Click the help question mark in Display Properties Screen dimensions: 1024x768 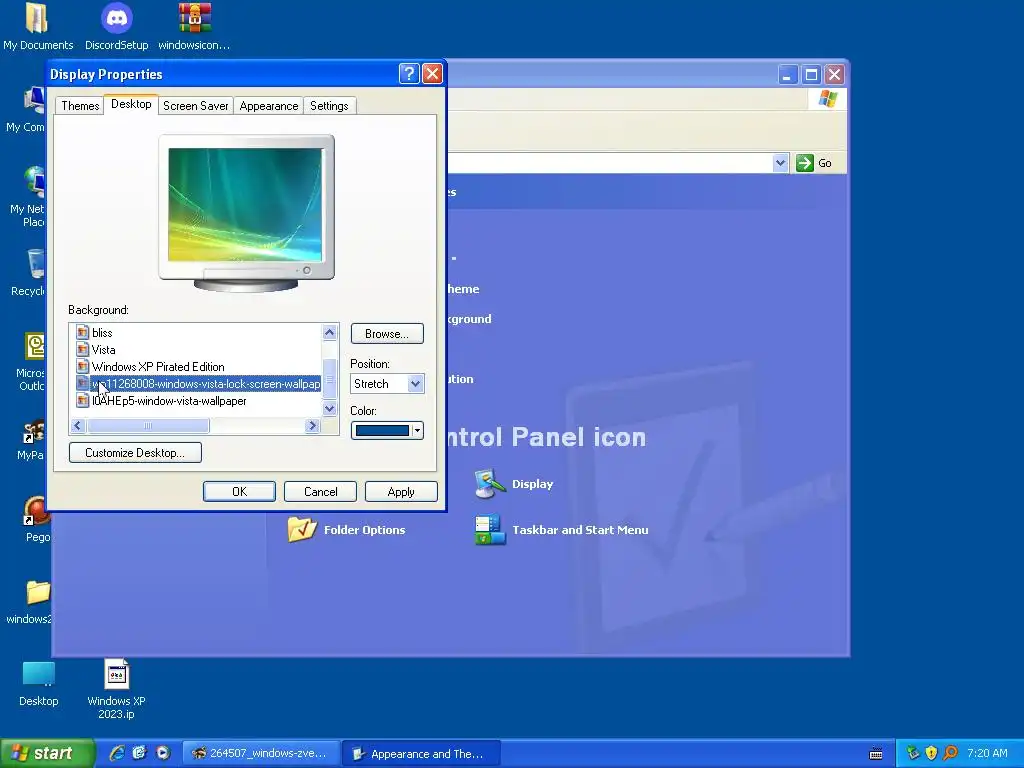click(x=409, y=74)
